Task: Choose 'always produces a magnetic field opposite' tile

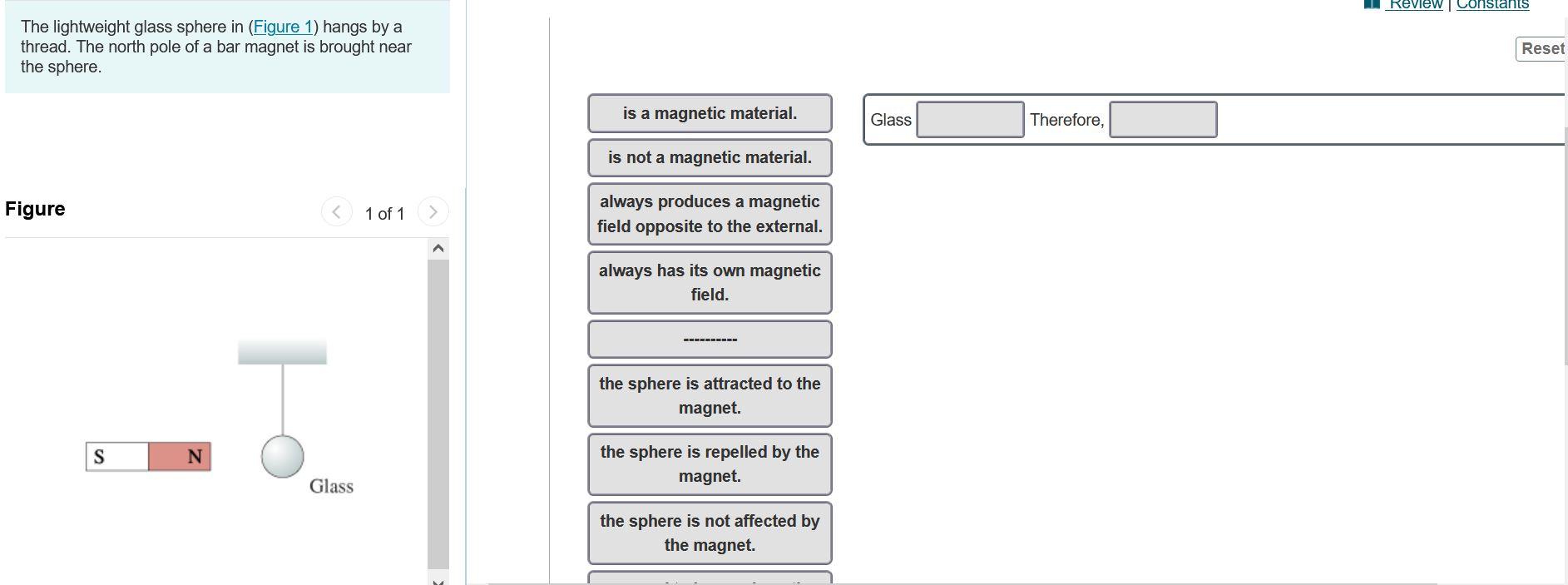Action: click(x=709, y=214)
